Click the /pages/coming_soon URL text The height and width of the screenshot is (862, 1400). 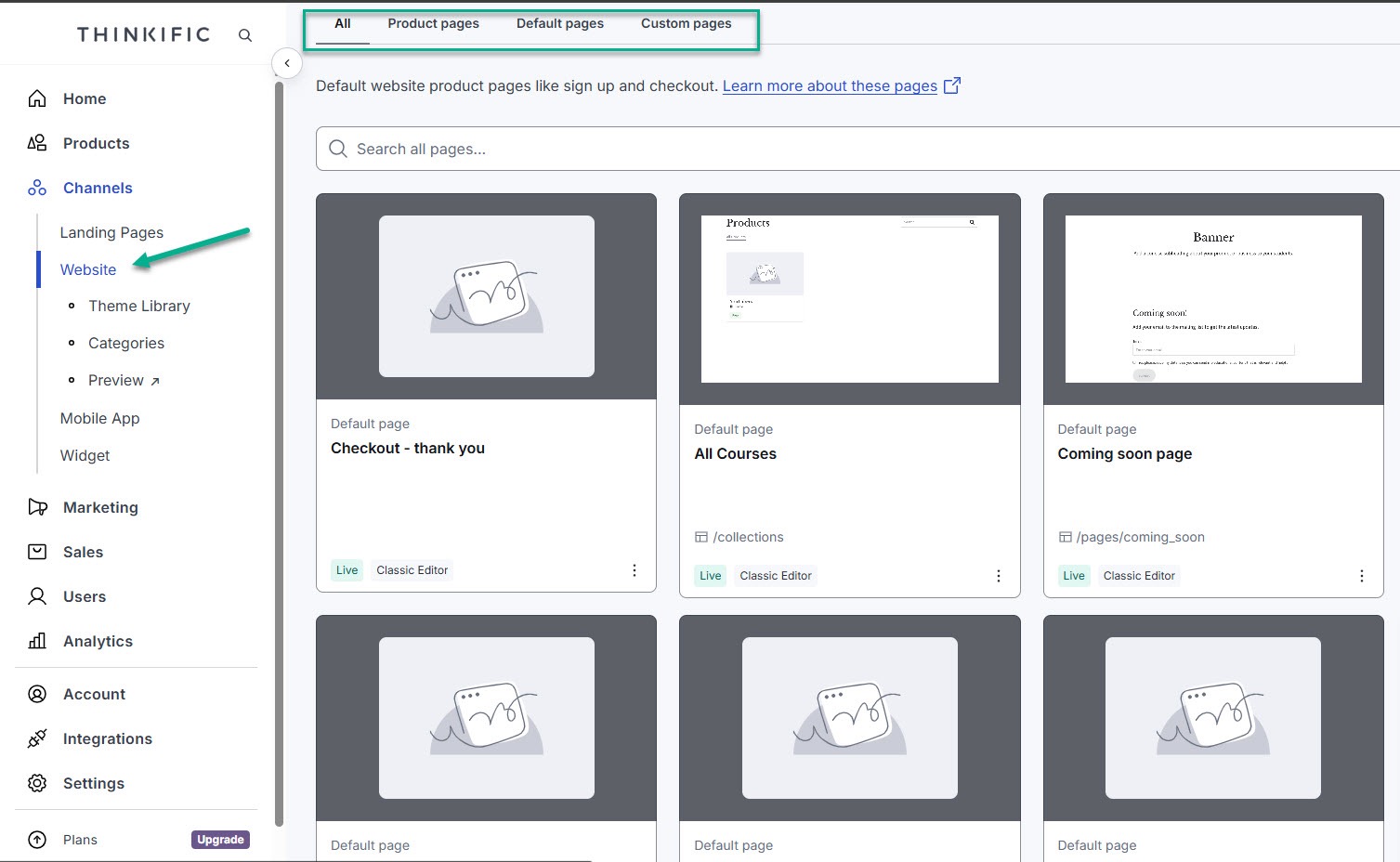(x=1140, y=537)
